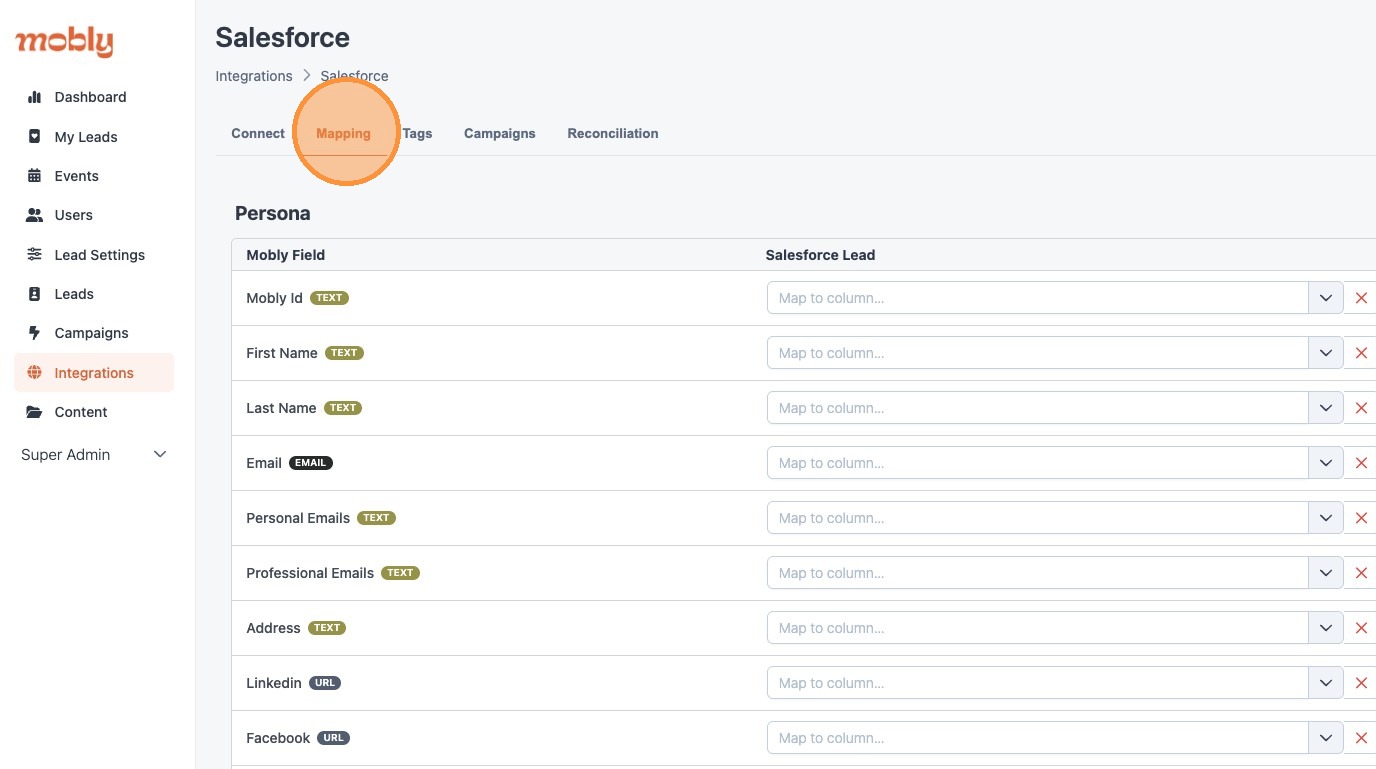Remove the Mobly Id mapping with red X
This screenshot has width=1376, height=769.
[1360, 298]
